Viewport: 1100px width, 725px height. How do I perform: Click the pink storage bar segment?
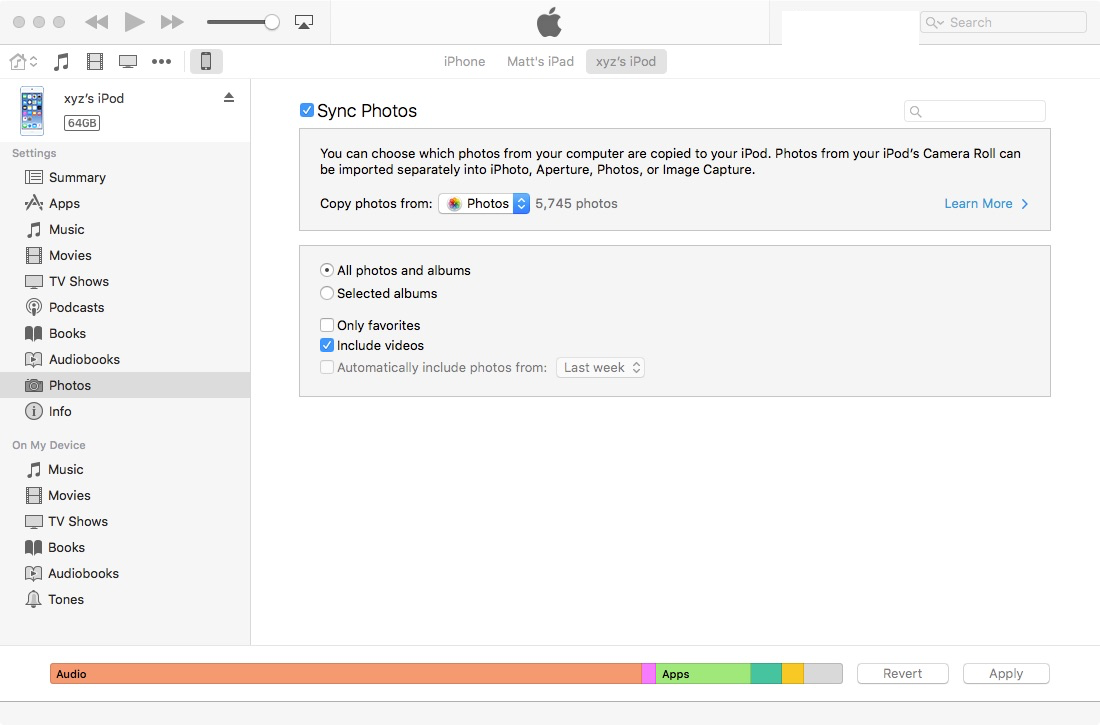click(649, 674)
